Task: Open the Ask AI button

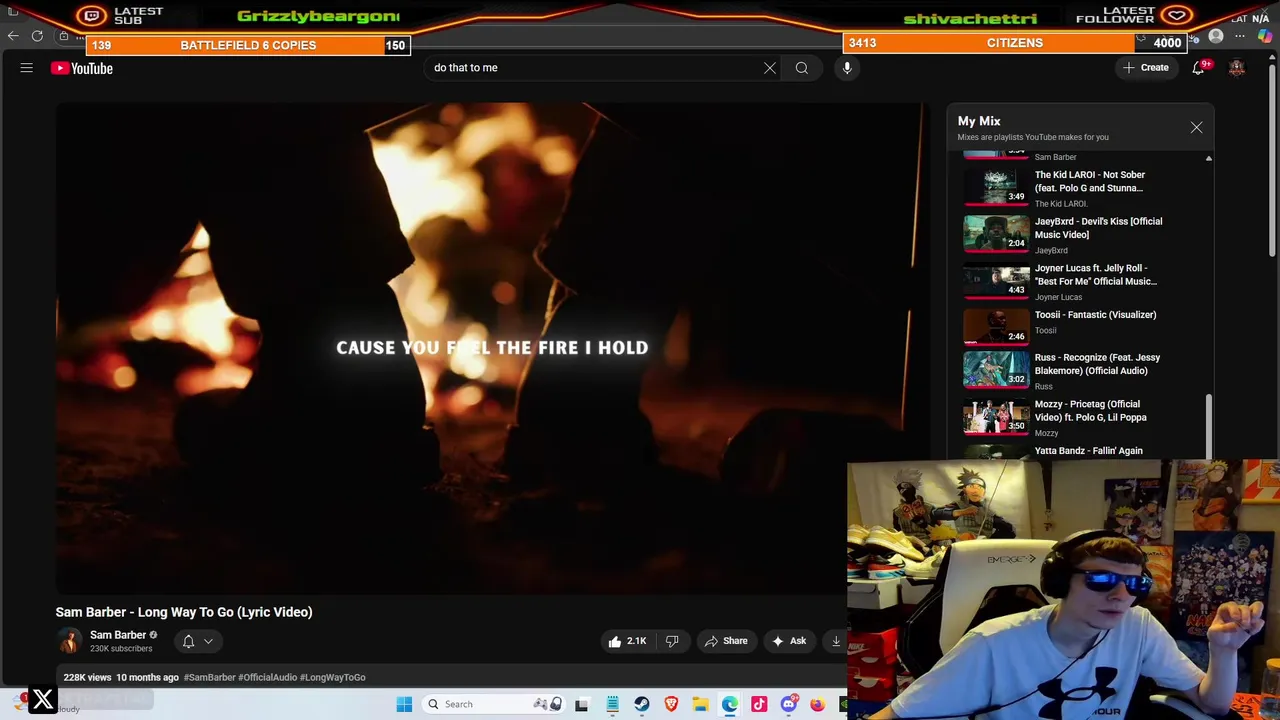Action: click(789, 641)
